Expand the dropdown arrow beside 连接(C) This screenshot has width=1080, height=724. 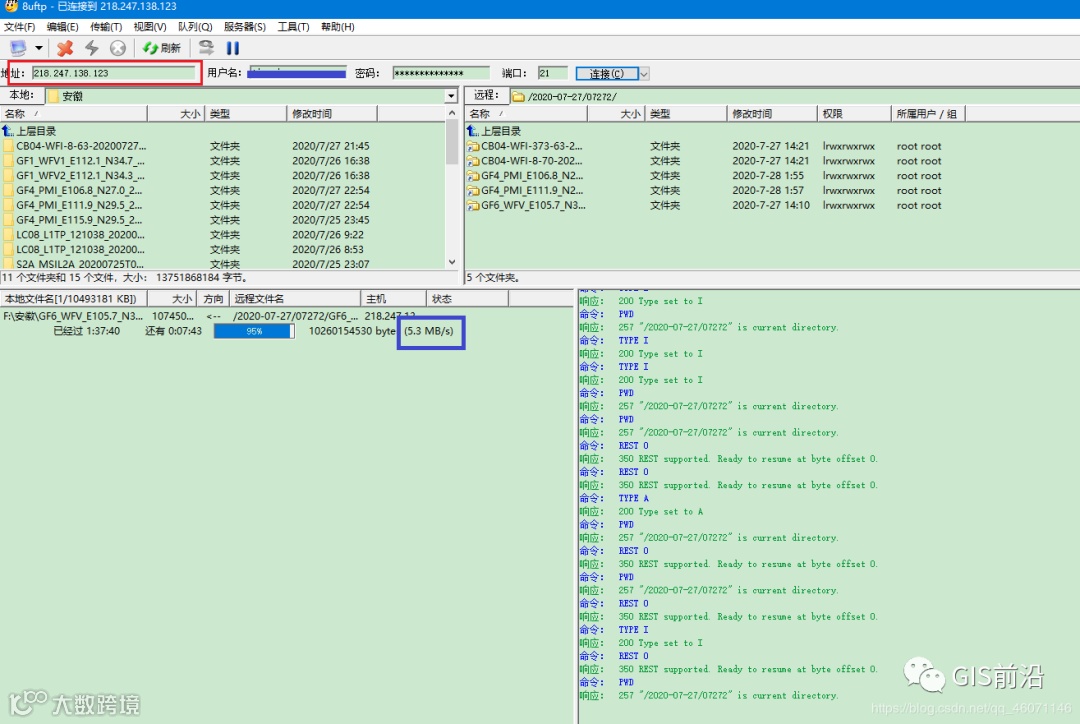click(644, 74)
